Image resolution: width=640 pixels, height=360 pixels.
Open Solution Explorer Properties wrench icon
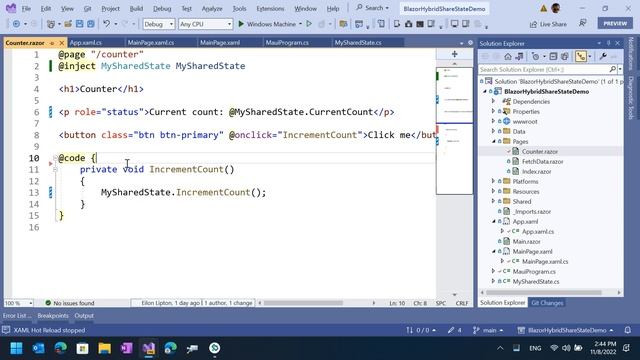[602, 56]
